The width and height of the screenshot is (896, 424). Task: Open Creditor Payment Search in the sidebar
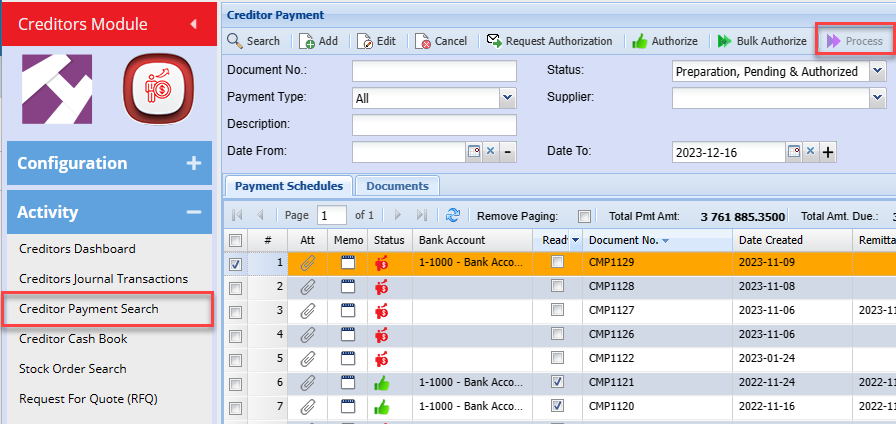click(x=89, y=309)
